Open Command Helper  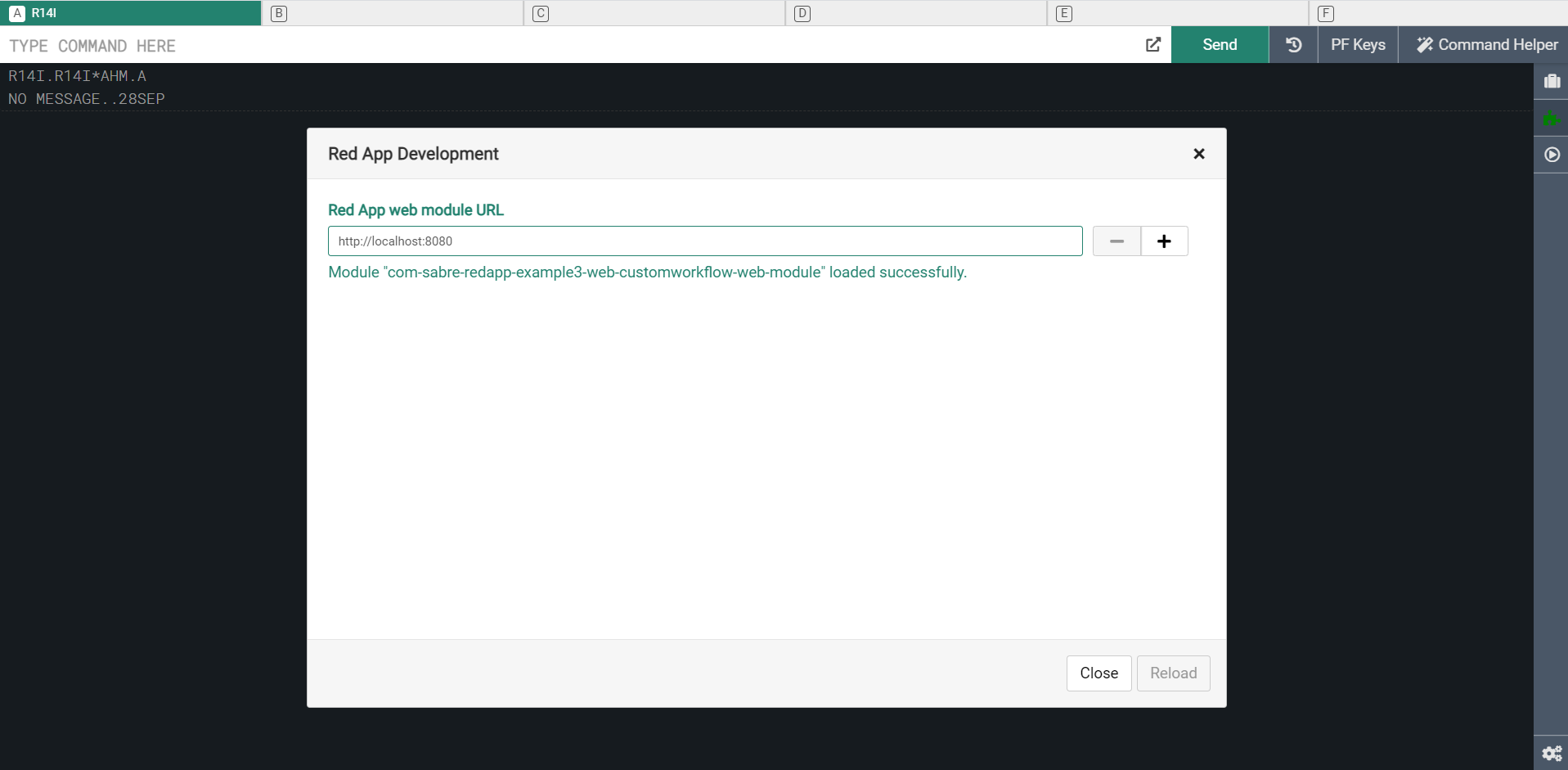coord(1483,45)
